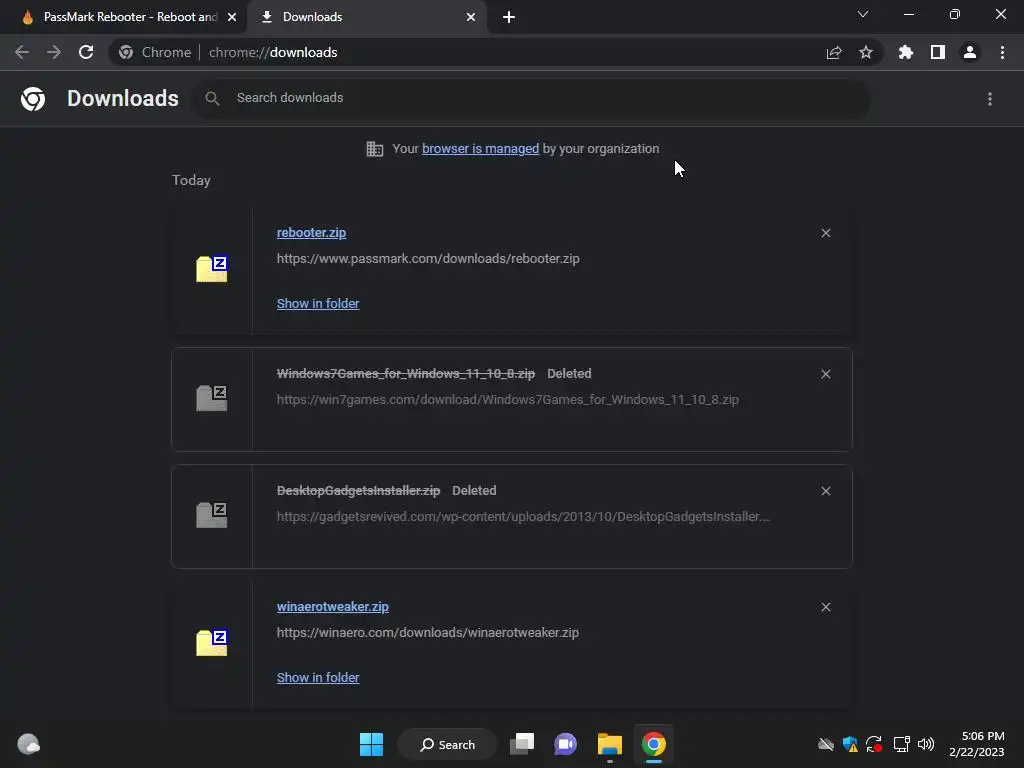Click the rebooter.zip file icon
Viewport: 1024px width, 768px height.
point(212,268)
